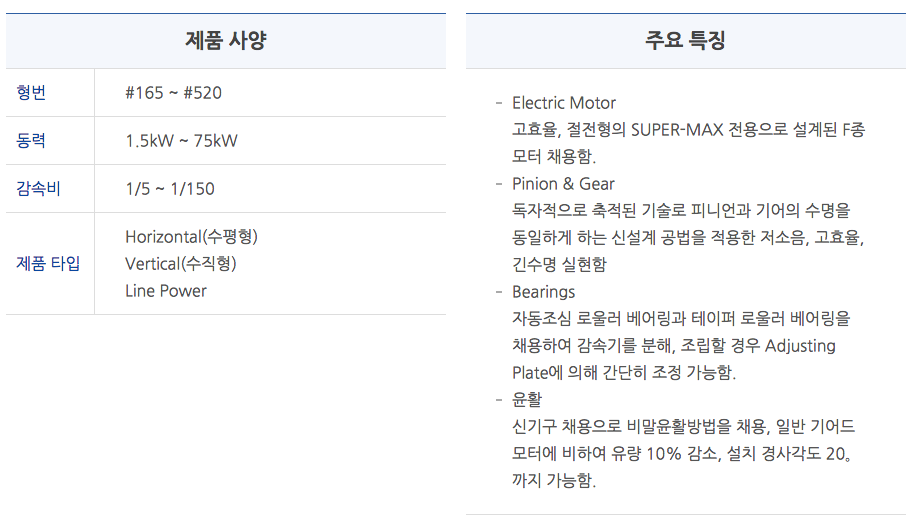Image resolution: width=913 pixels, height=525 pixels.
Task: Click the 1.5kW ~ 75kW value
Action: [x=181, y=141]
